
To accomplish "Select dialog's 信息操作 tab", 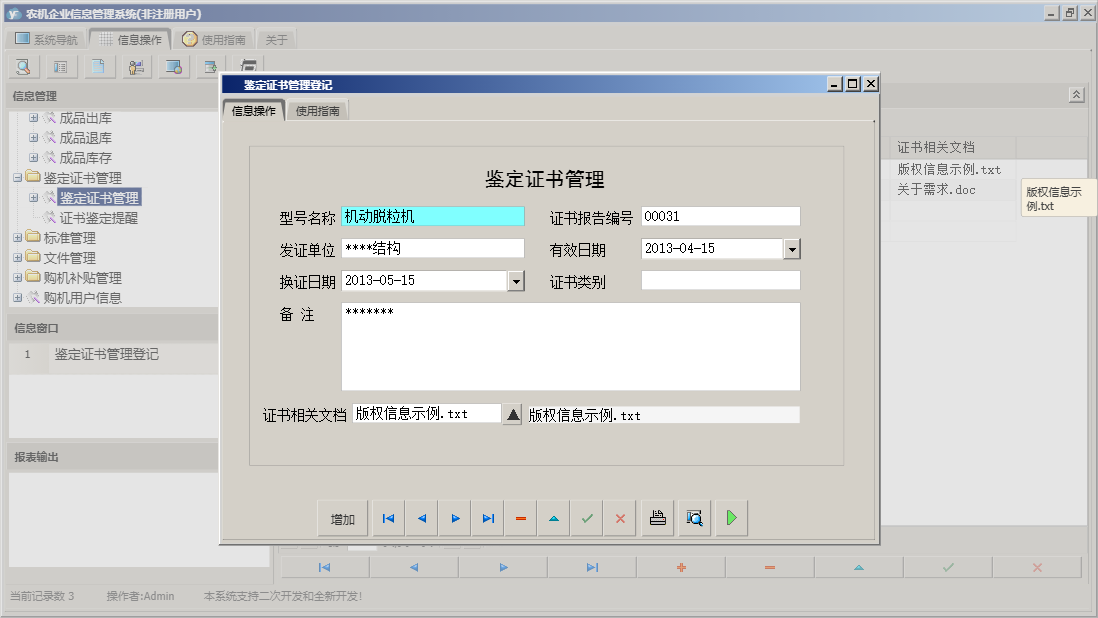I will (x=253, y=111).
